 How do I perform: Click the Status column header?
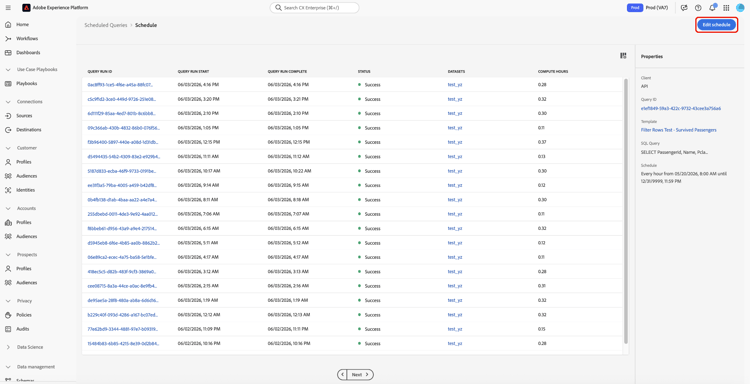click(364, 71)
